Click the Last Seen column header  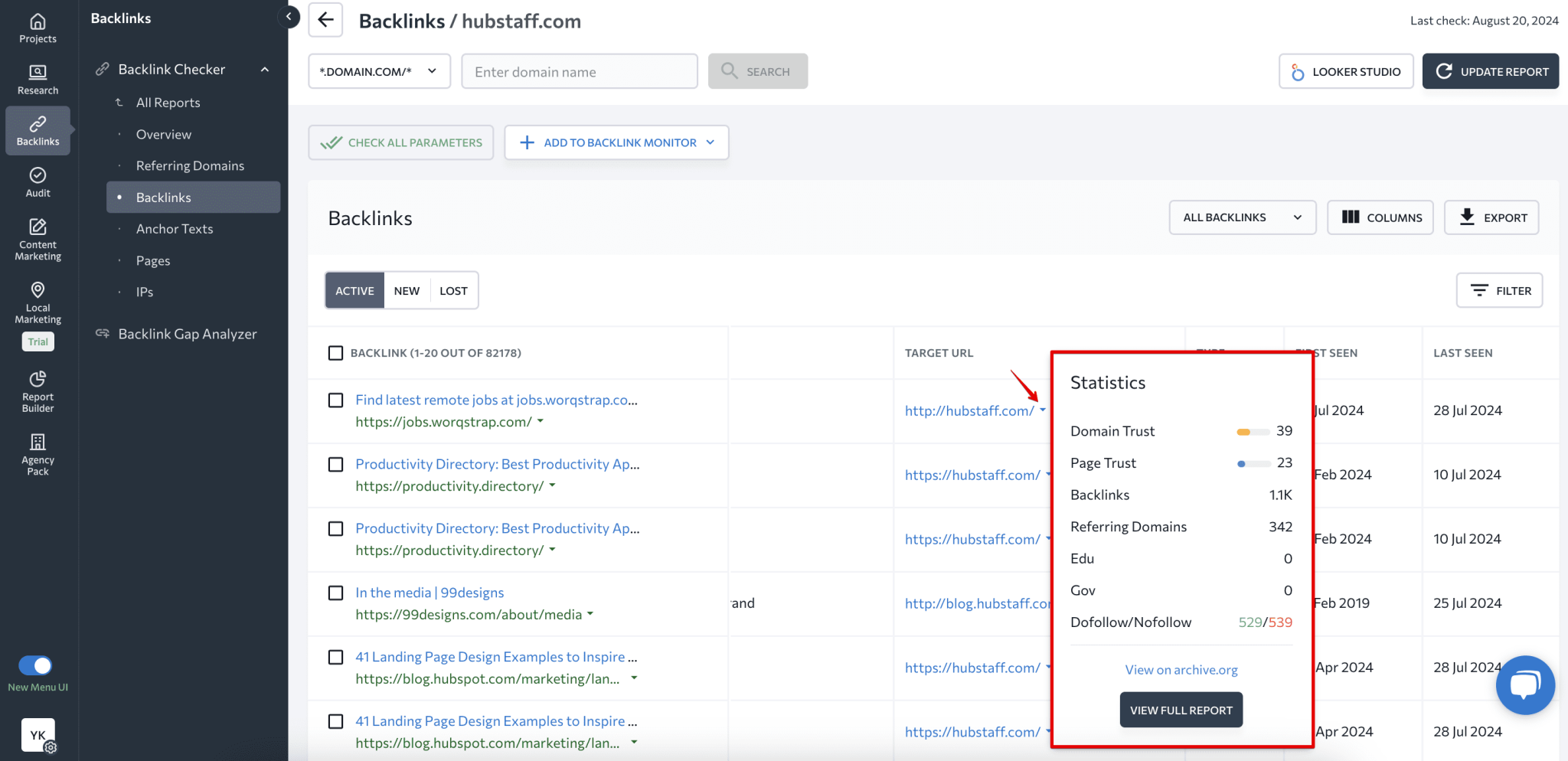(1462, 353)
